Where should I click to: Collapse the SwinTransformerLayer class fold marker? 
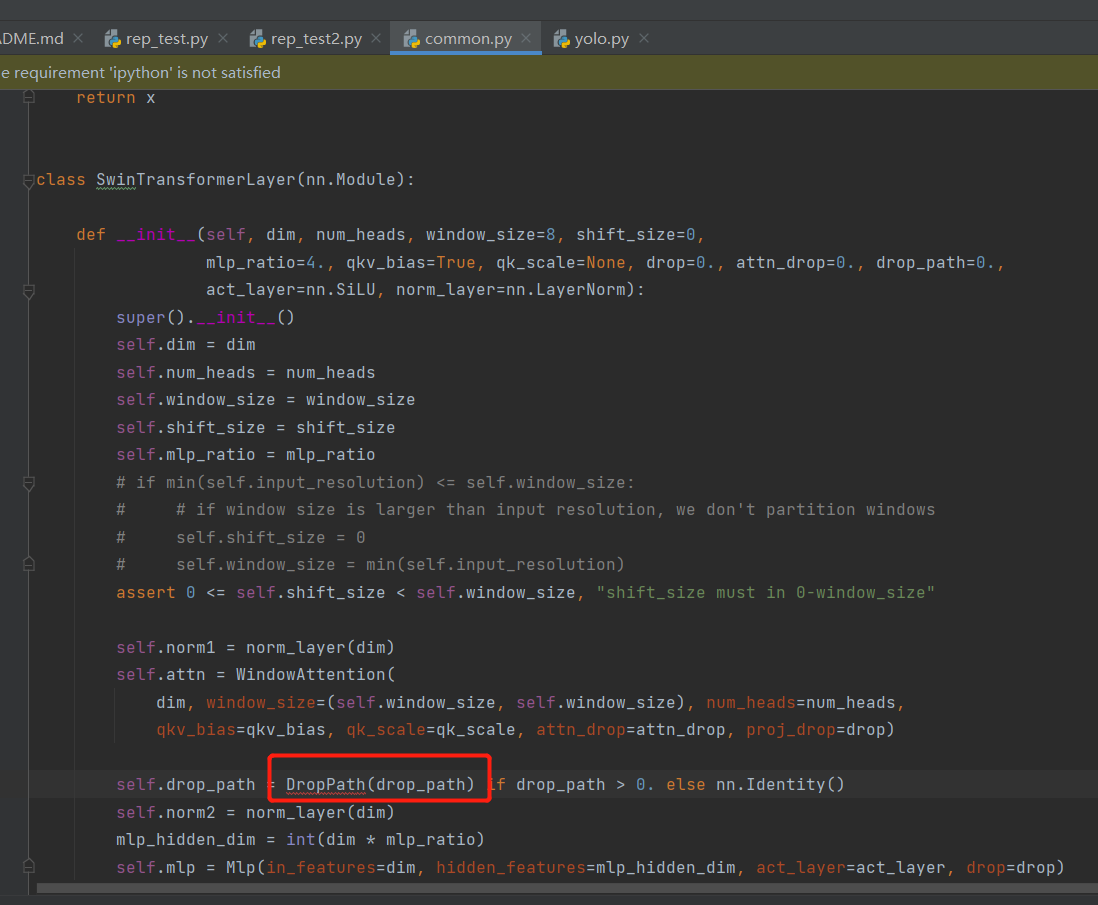29,181
